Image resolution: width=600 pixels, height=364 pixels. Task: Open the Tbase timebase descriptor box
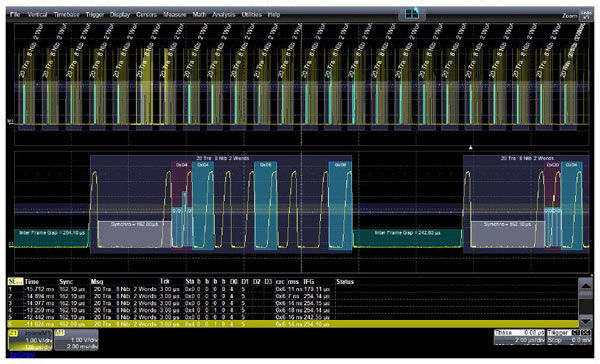pos(519,336)
